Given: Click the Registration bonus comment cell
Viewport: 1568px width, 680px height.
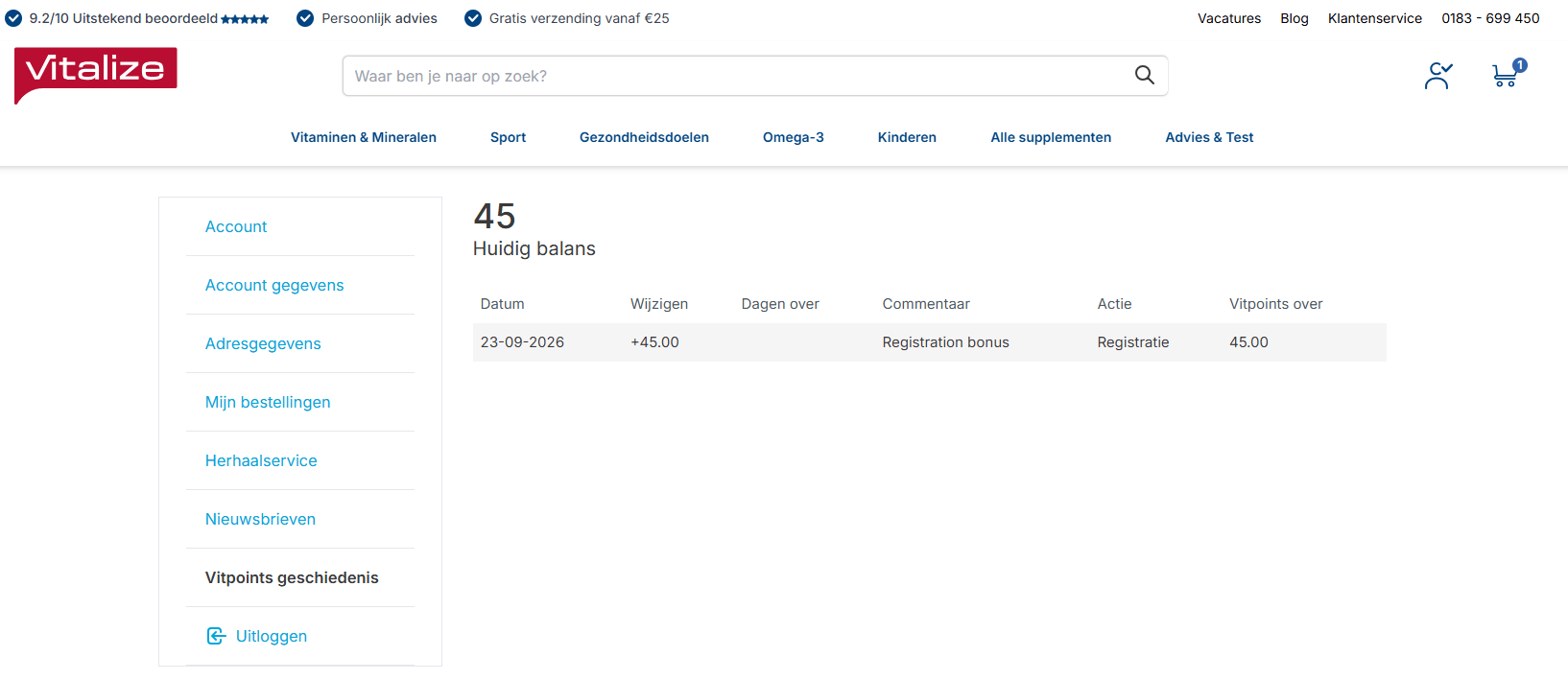Looking at the screenshot, I should click(945, 342).
